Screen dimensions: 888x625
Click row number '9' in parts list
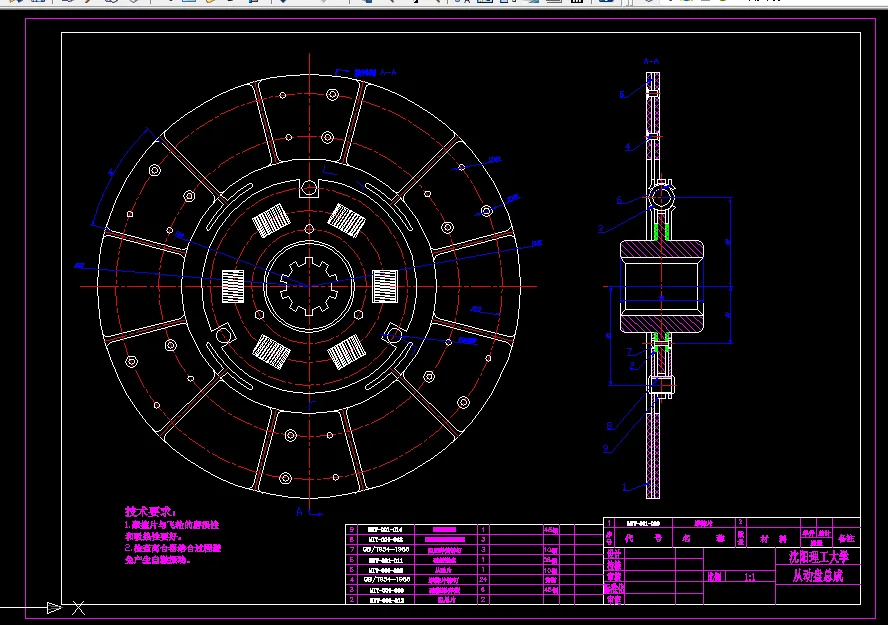(x=352, y=529)
